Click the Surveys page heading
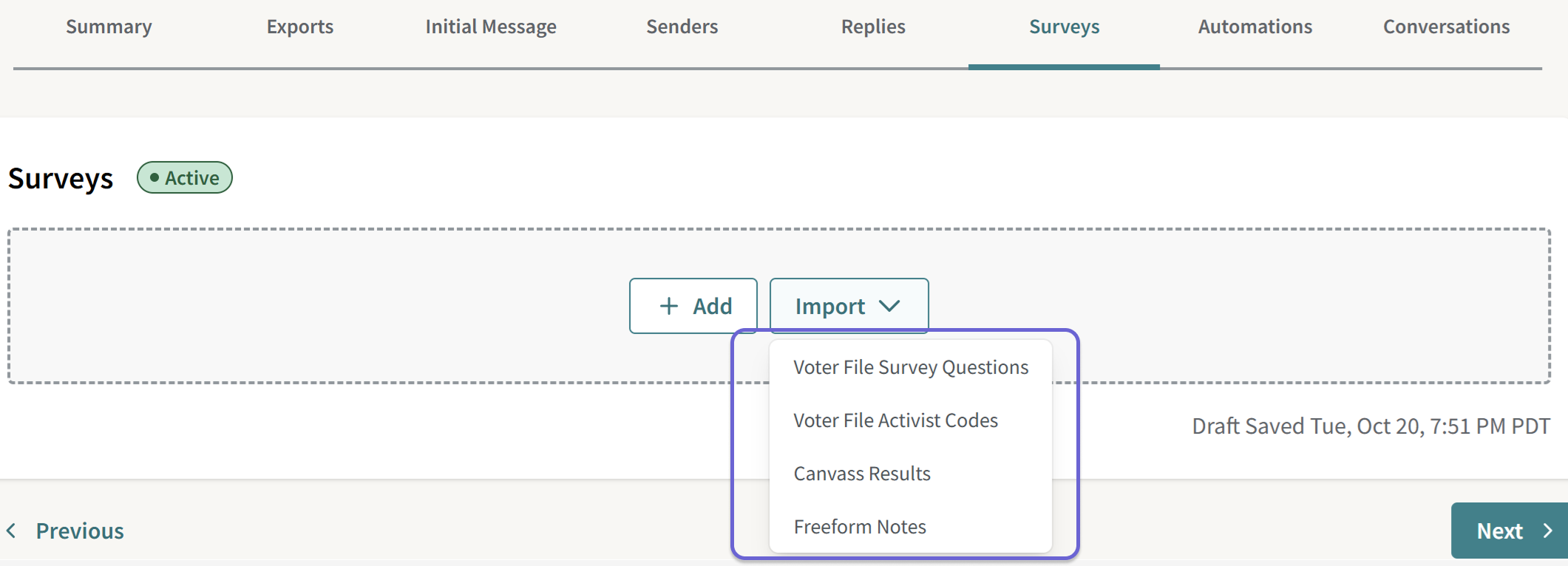 (x=61, y=179)
